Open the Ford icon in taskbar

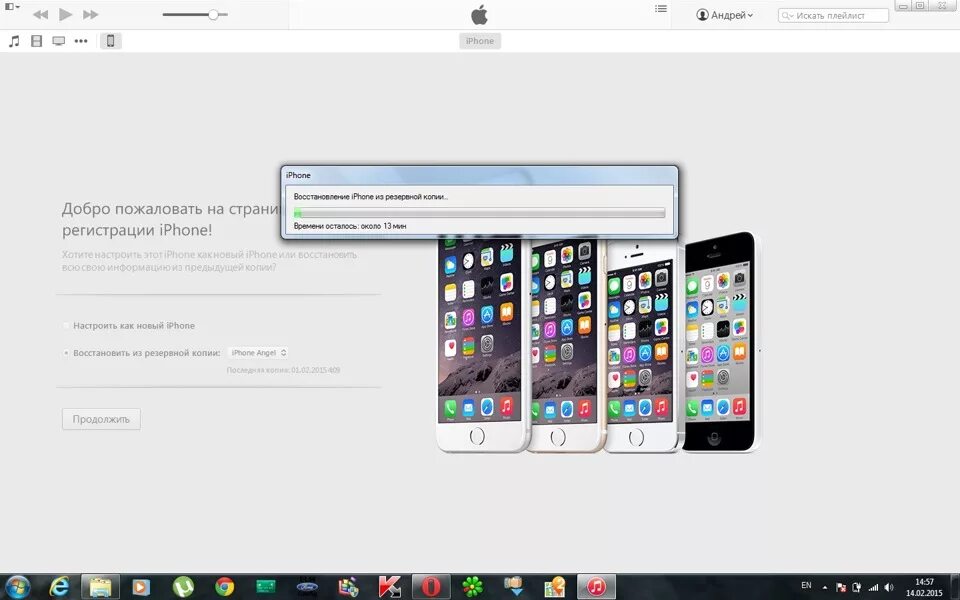click(x=307, y=587)
